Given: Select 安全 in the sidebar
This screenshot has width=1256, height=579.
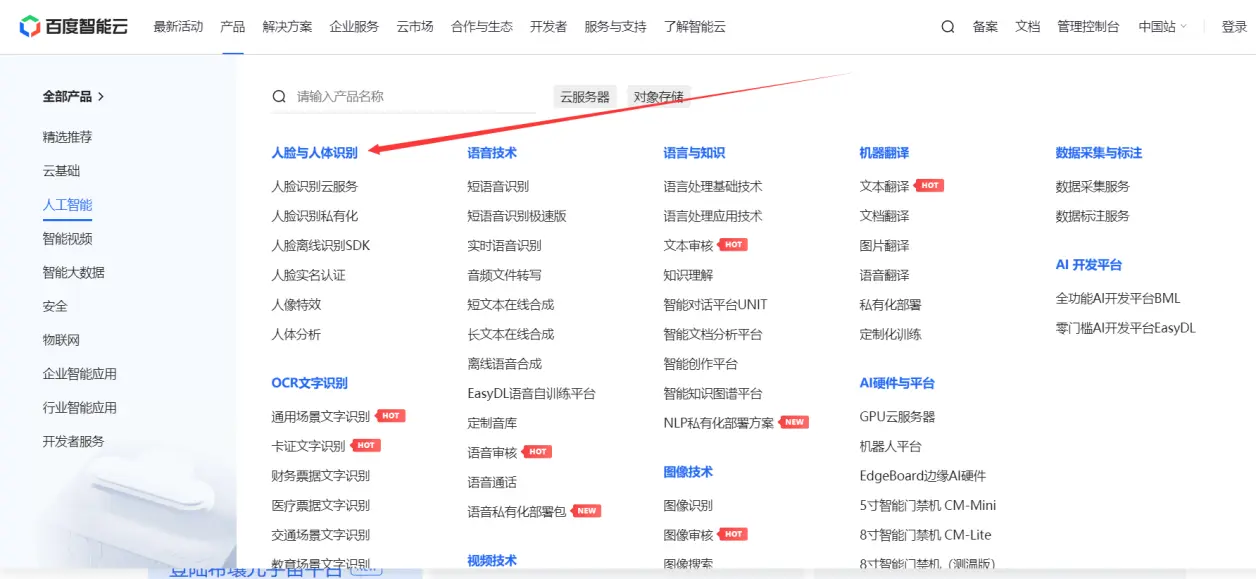Looking at the screenshot, I should [55, 306].
